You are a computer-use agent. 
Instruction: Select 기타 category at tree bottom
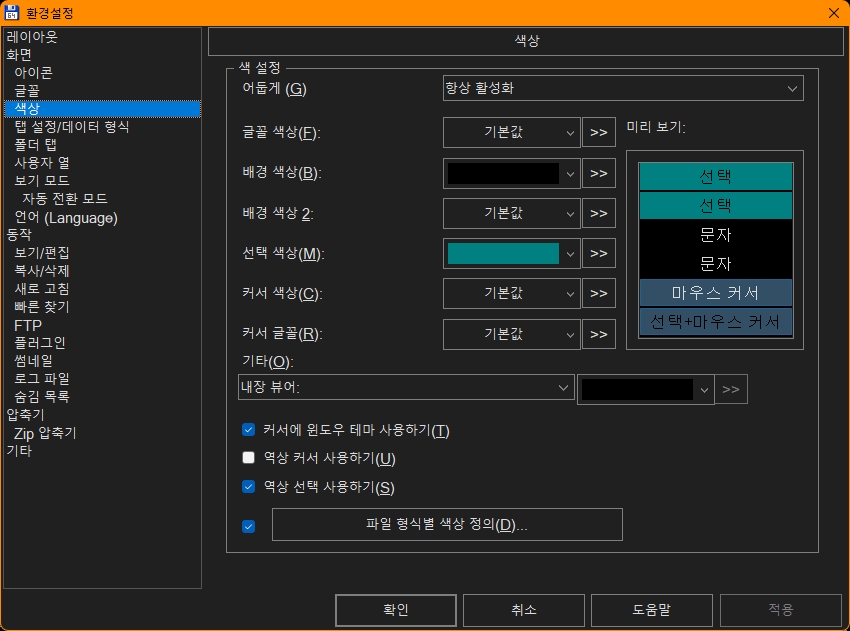click(19, 450)
